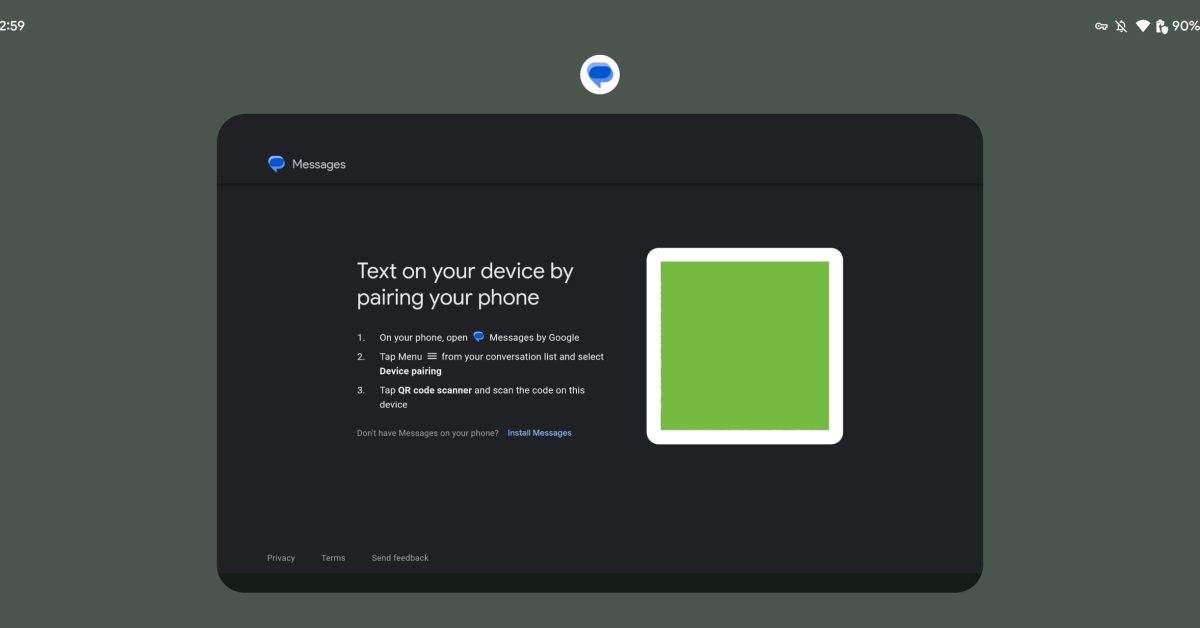This screenshot has width=1200, height=628.
Task: Click the floating Messages app icon above the window
Action: point(599,74)
